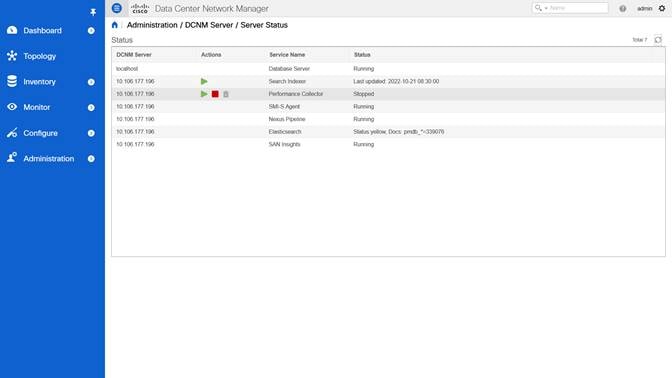The width and height of the screenshot is (672, 378).
Task: Click the Monitor eye icon
Action: click(x=12, y=107)
